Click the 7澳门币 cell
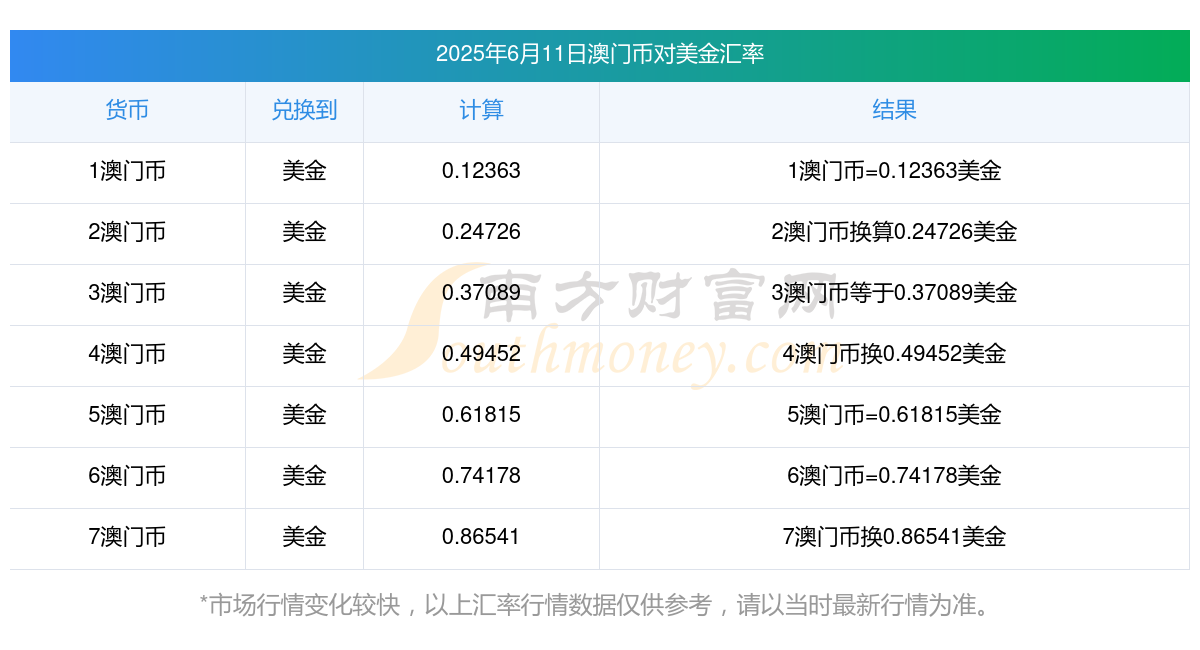Screen dimensions: 1200x650 pyautogui.click(x=127, y=537)
